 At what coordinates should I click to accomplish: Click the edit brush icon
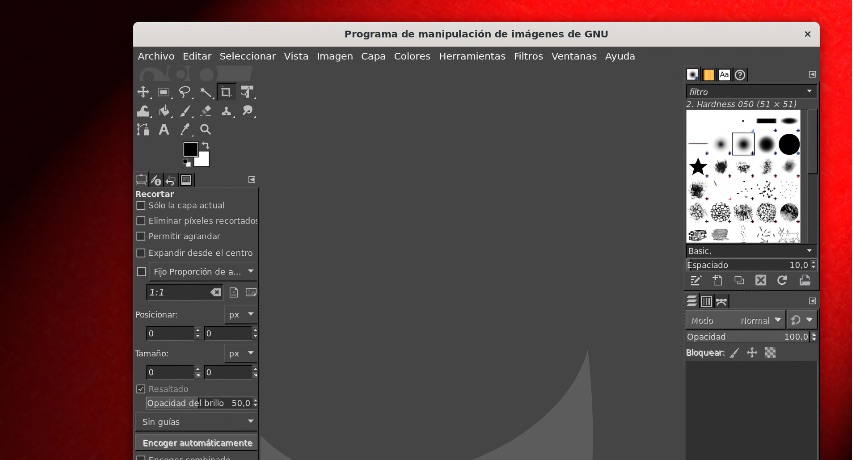pos(696,281)
